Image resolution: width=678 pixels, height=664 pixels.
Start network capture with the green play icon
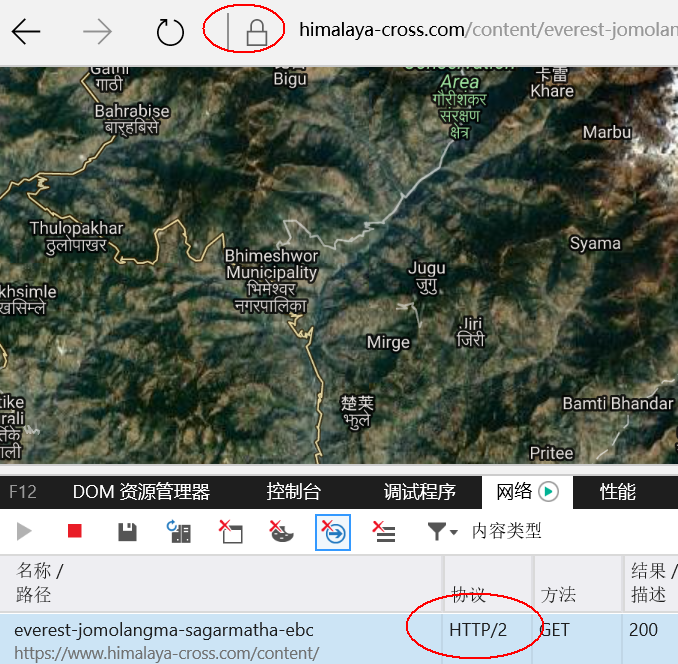pyautogui.click(x=548, y=492)
